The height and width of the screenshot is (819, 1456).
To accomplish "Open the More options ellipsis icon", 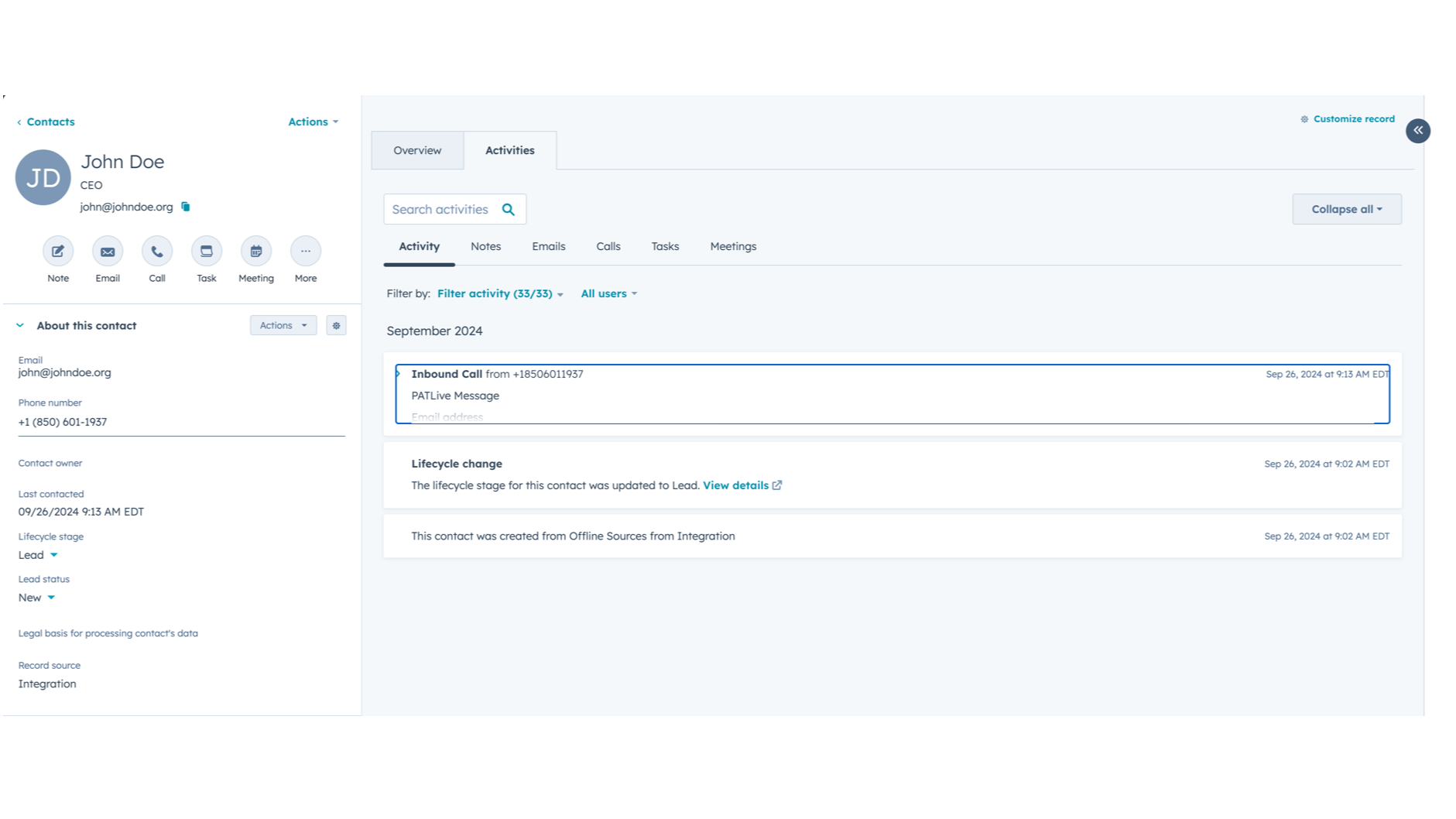I will pos(306,252).
